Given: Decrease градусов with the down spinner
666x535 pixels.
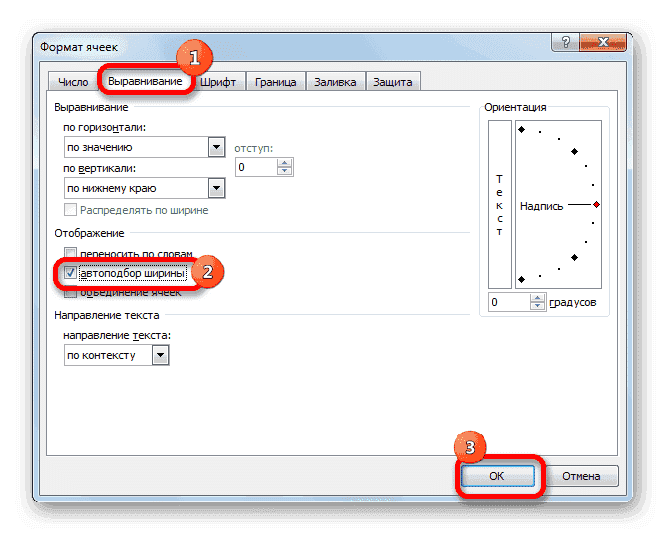Looking at the screenshot, I should coord(538,306).
